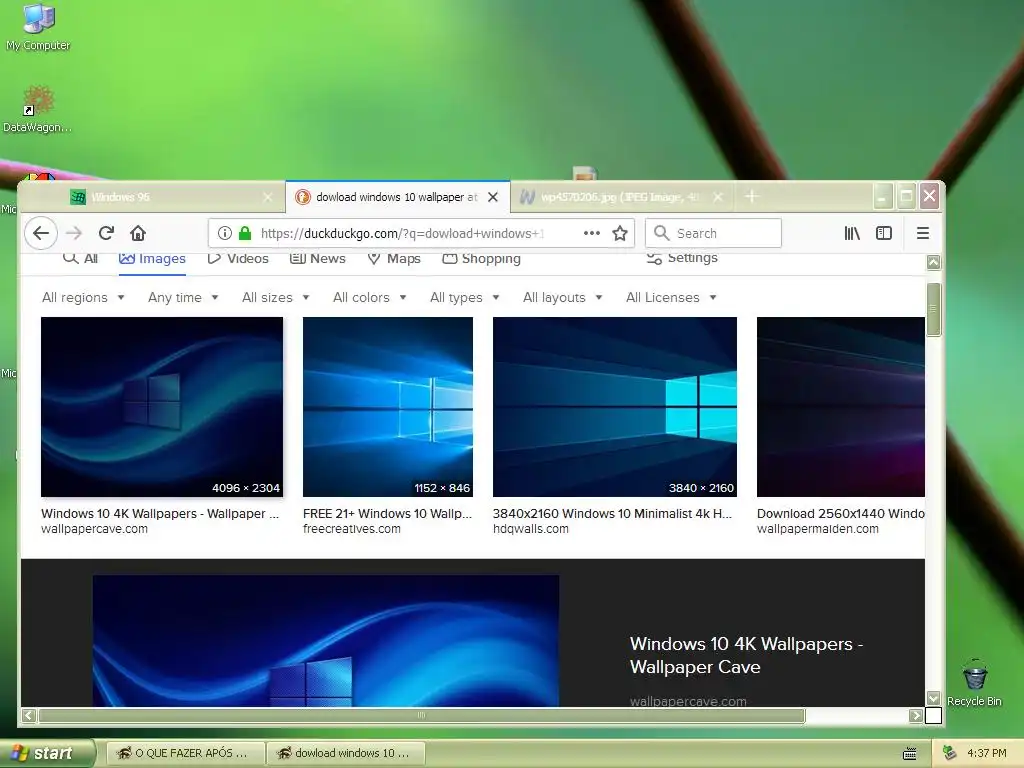Image resolution: width=1024 pixels, height=768 pixels.
Task: Click the green padlock security icon
Action: click(x=245, y=233)
